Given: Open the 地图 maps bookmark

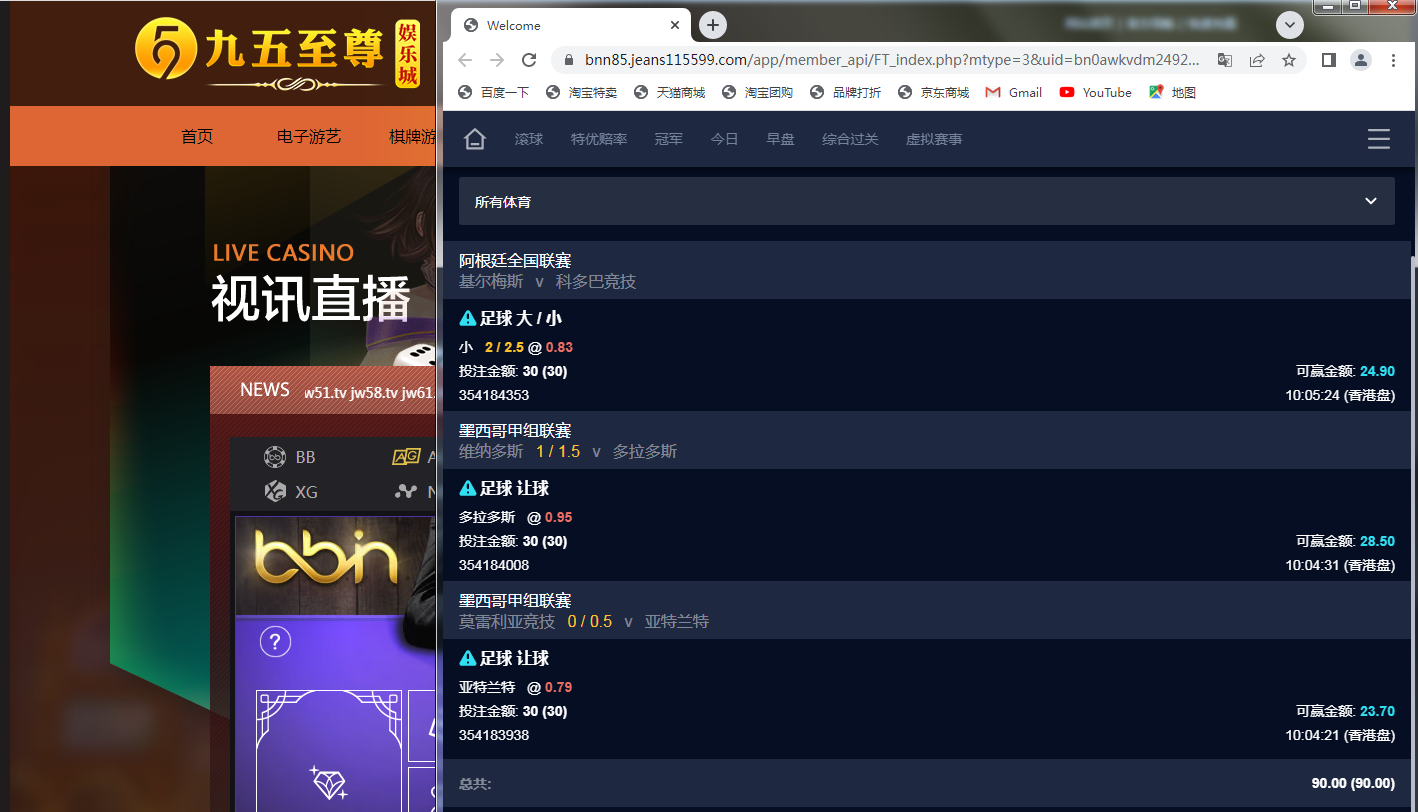Looking at the screenshot, I should (x=1172, y=92).
